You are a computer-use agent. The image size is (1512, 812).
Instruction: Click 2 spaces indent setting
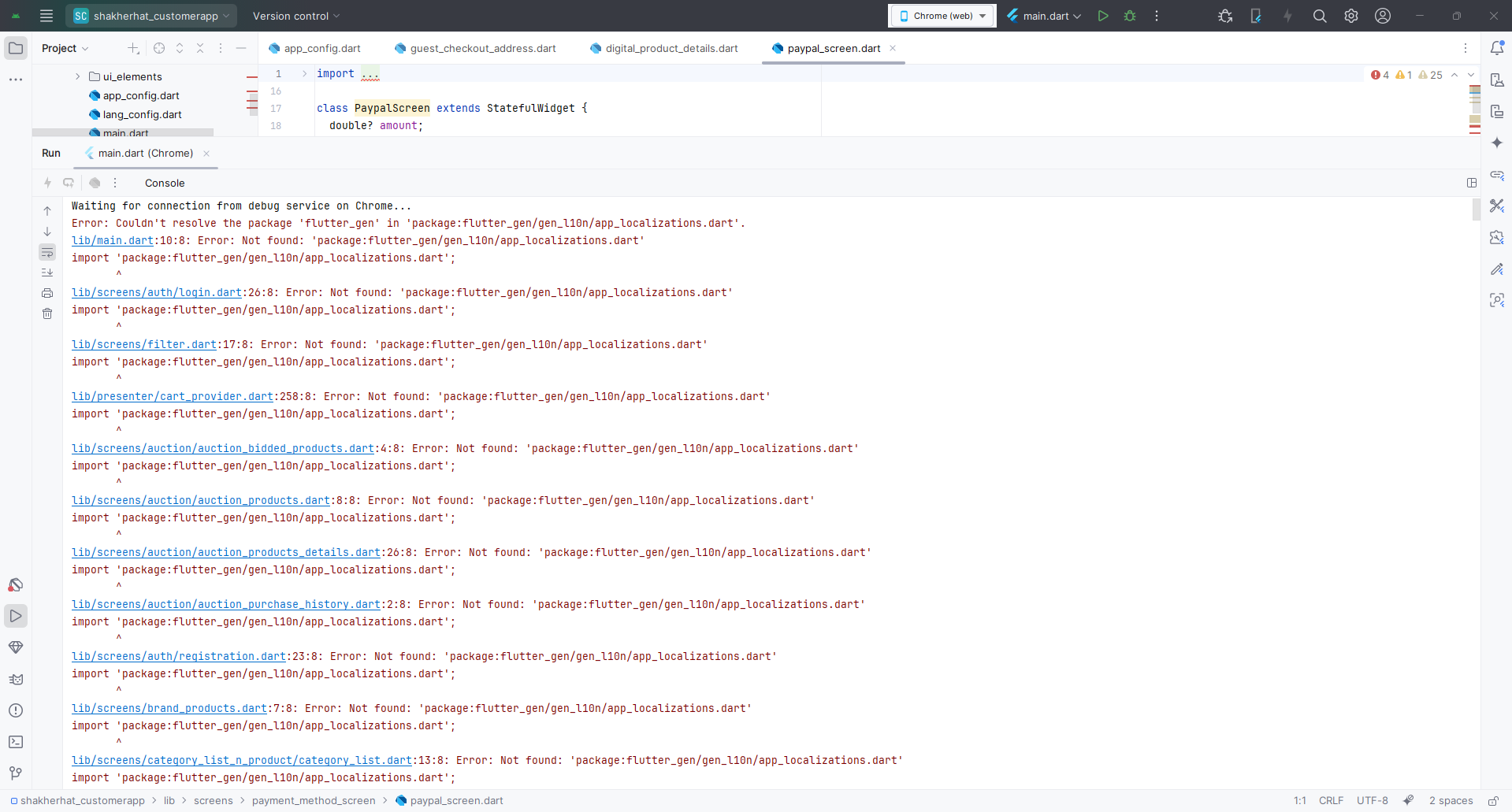1451,800
